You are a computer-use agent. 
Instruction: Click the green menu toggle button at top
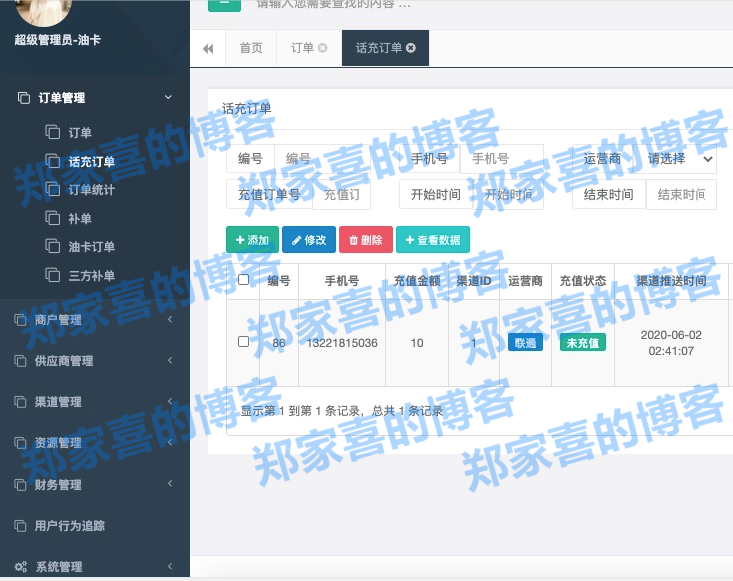[x=224, y=4]
